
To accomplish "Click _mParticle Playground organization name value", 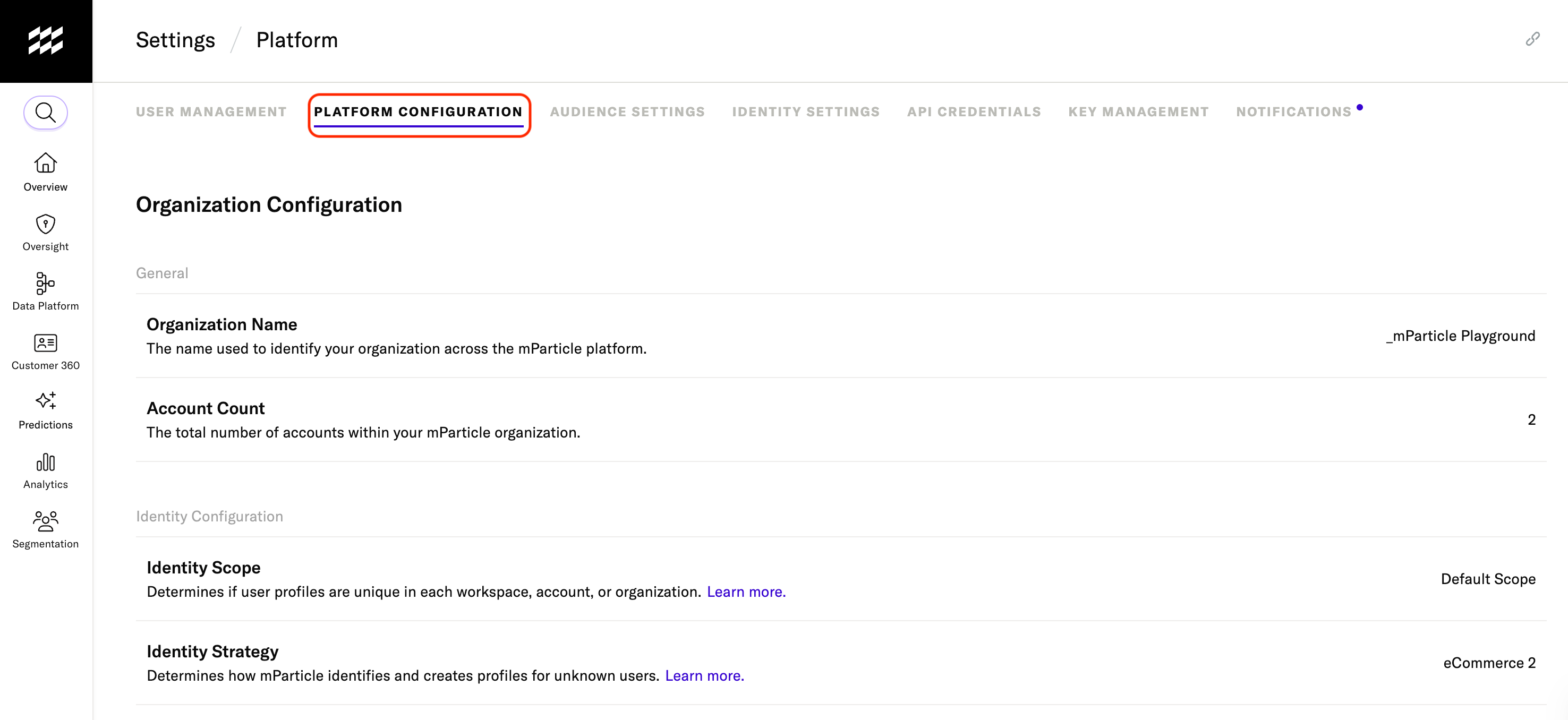I will [1460, 336].
